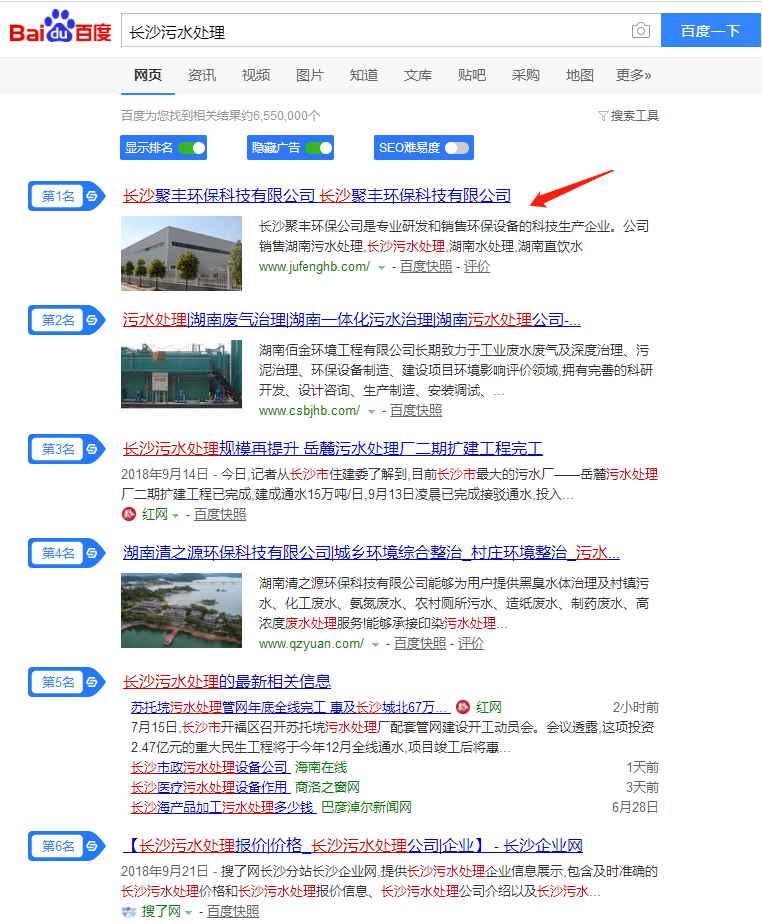Open 长沙市政污水处理设备公司 link

[210, 767]
